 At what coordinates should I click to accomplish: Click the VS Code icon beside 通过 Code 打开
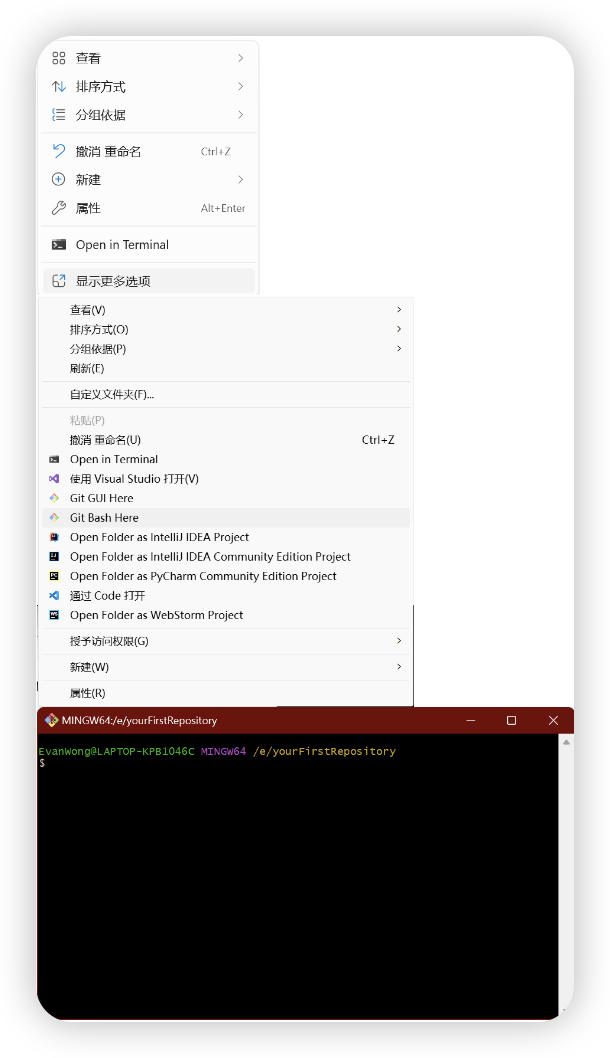(54, 596)
